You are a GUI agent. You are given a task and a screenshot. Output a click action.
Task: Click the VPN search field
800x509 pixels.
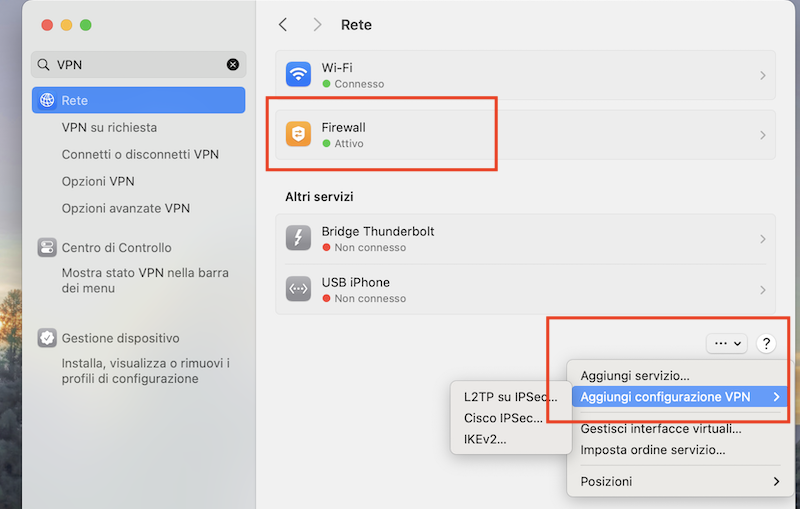(x=135, y=65)
